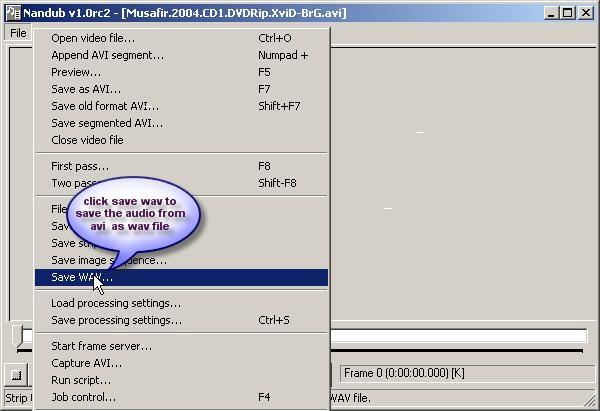600x411 pixels.
Task: Select Close video file
Action: [181, 140]
